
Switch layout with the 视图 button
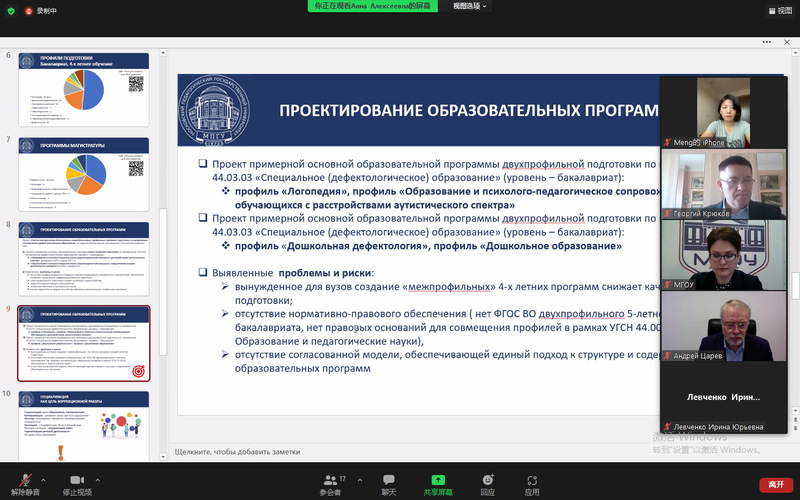[780, 11]
